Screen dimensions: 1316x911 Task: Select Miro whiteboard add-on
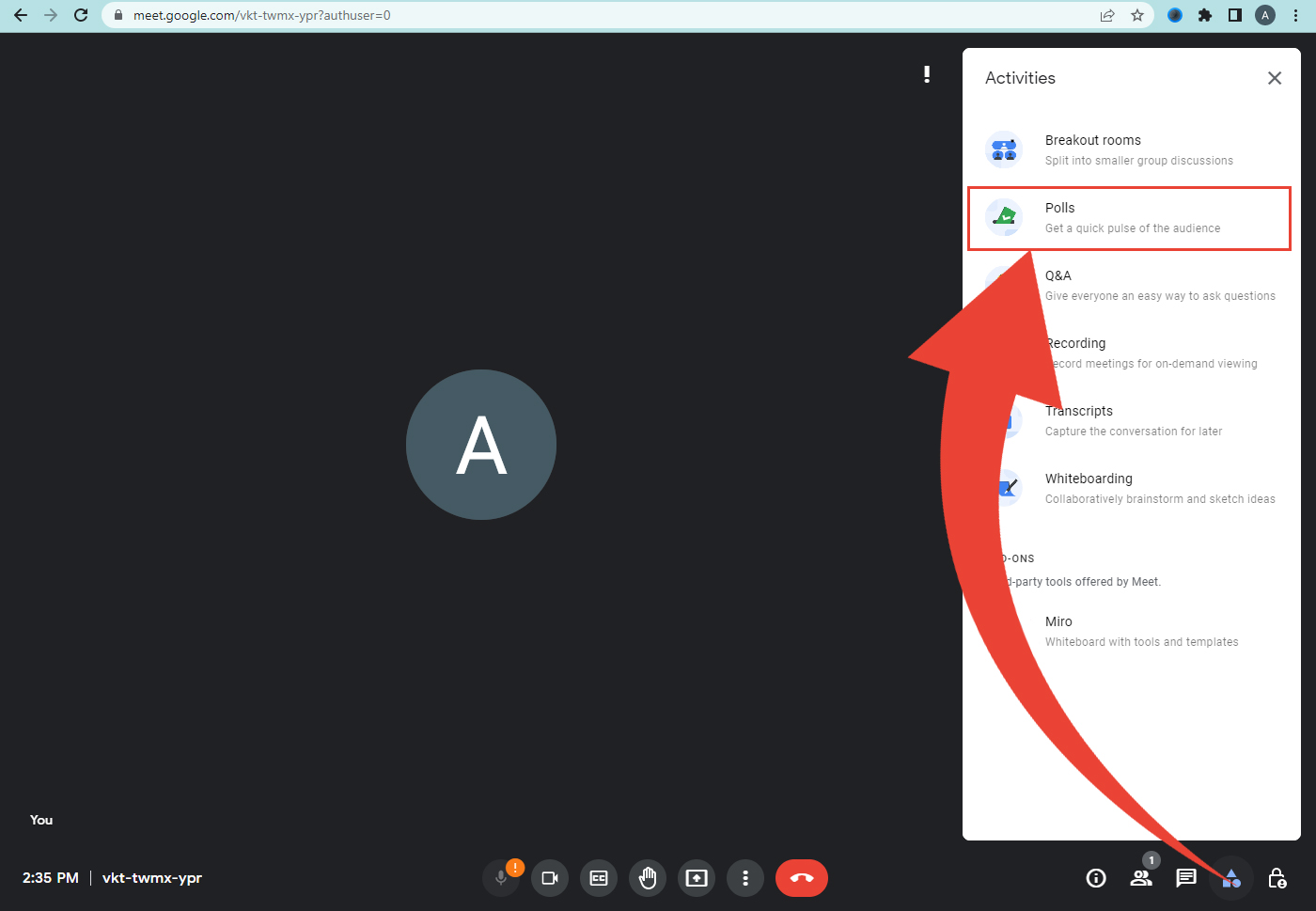point(1139,632)
